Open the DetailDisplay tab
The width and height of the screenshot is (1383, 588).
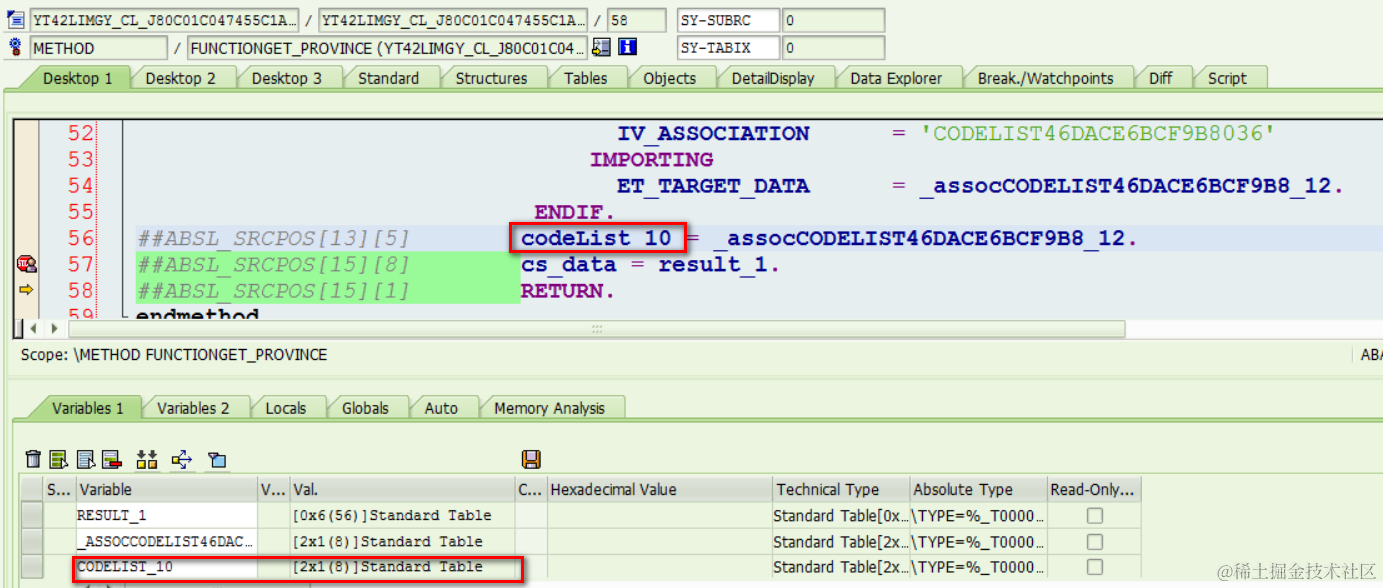[x=773, y=78]
